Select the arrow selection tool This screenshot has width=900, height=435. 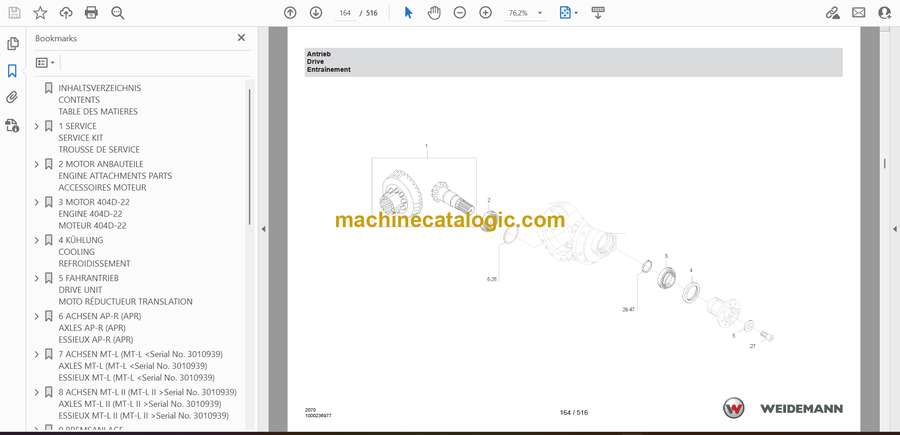tap(408, 13)
